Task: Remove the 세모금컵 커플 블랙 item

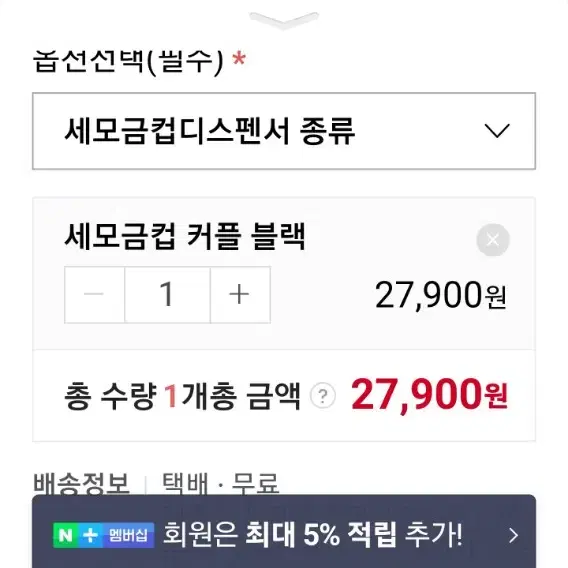Action: 493,240
